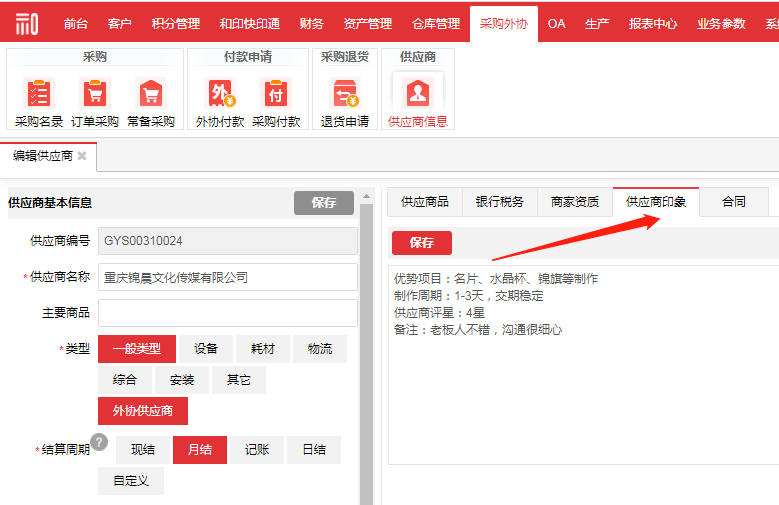Click the app logo in top-left corner

27,23
